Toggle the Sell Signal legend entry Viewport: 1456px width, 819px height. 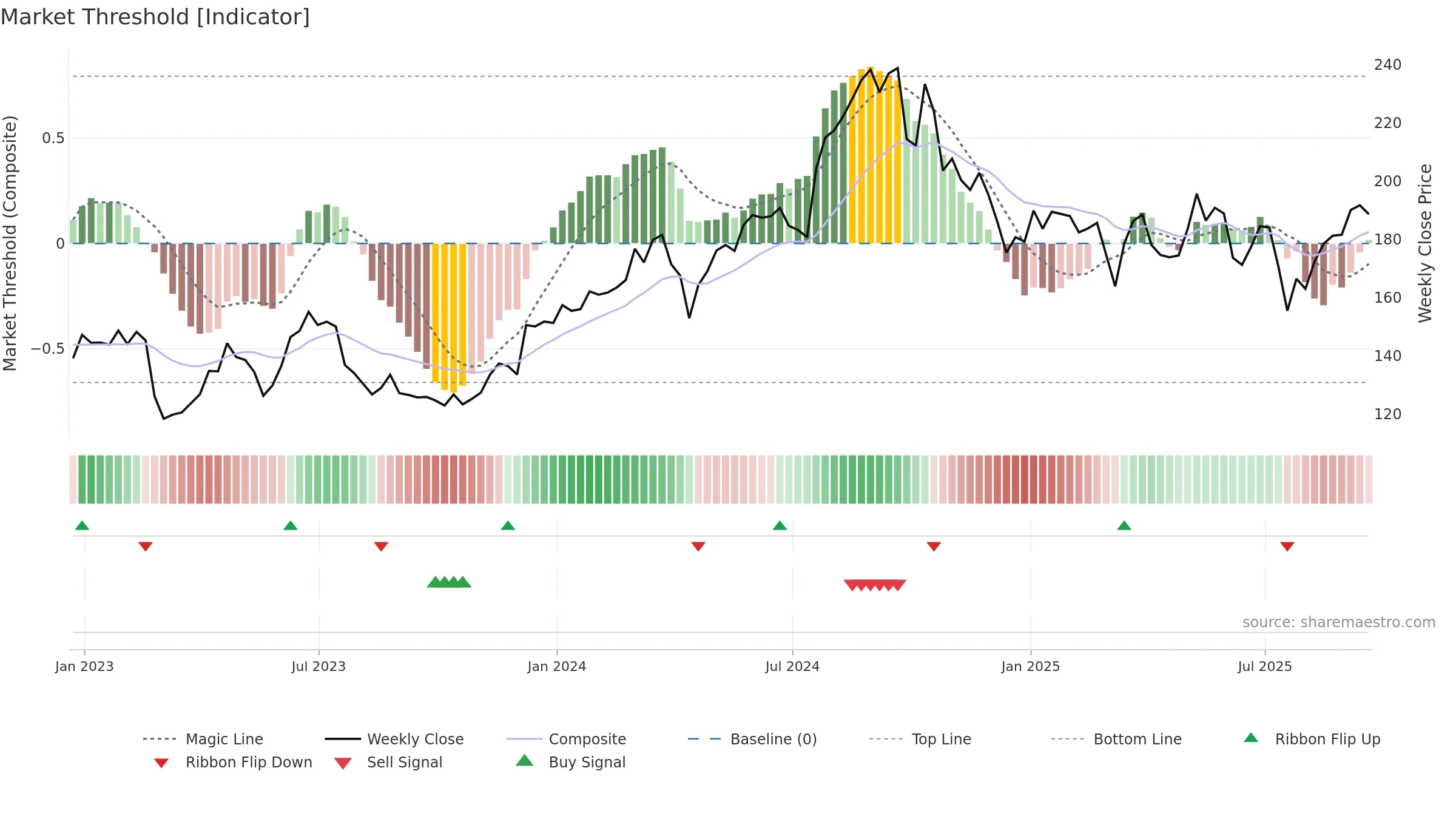point(388,763)
